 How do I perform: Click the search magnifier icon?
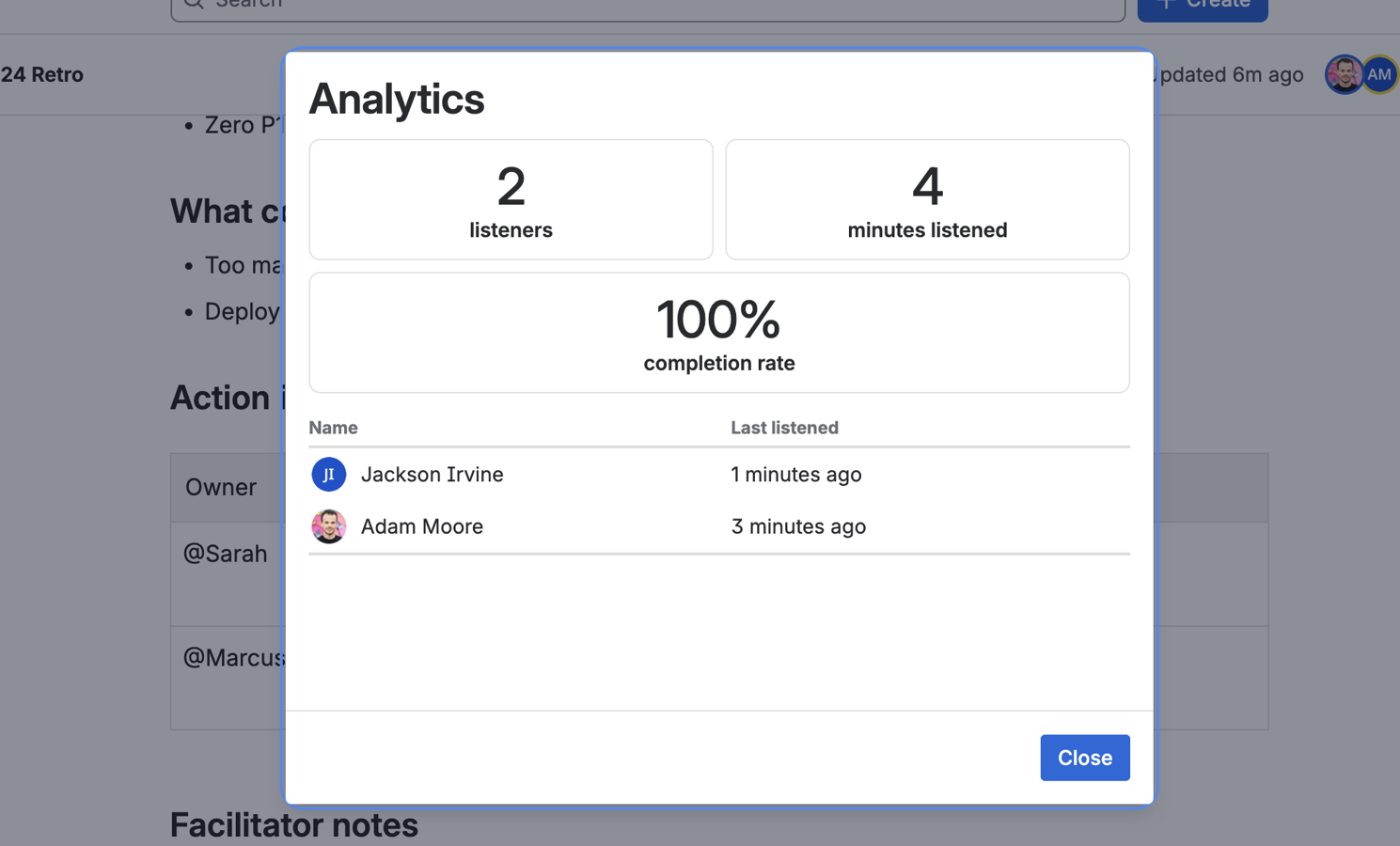tap(194, 3)
